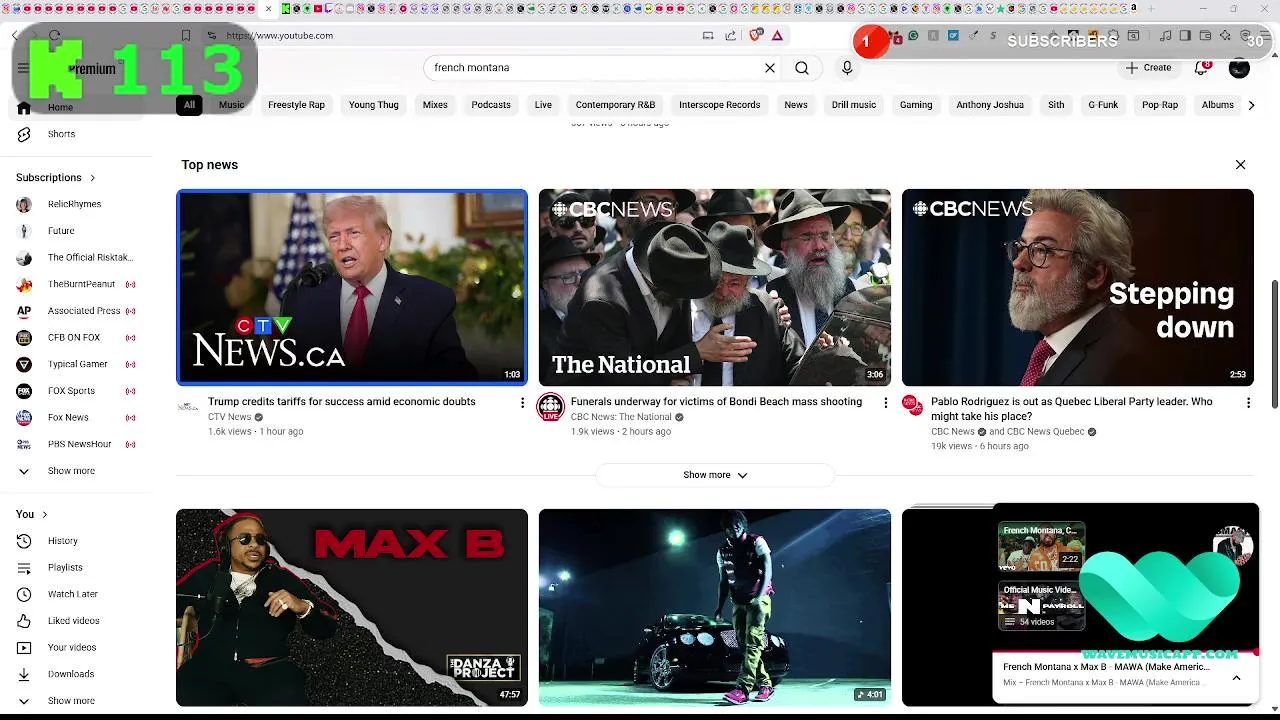Open title Trump credits tariffs for success
The image size is (1280, 720).
342,402
